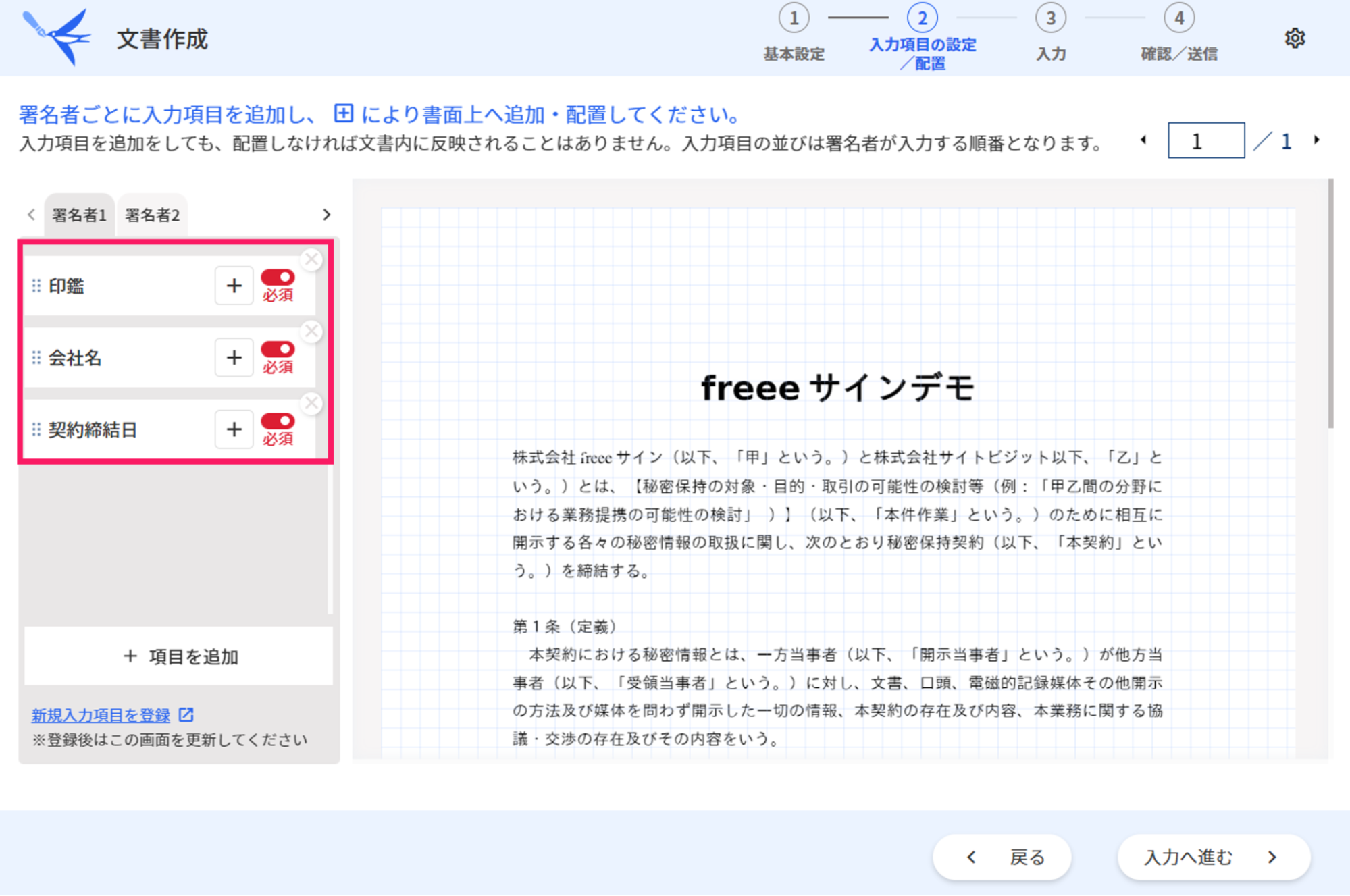Image resolution: width=1350 pixels, height=896 pixels.
Task: Click the document preview vertical scrollbar
Action: pos(1330,304)
